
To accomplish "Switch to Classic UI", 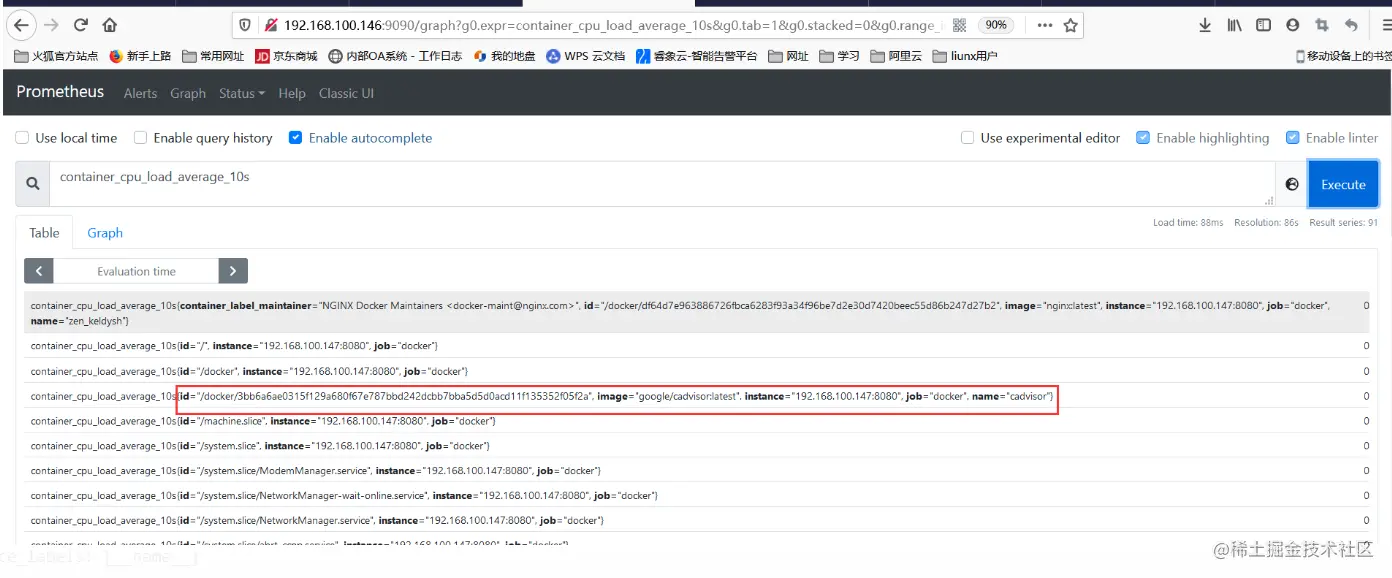I will pyautogui.click(x=346, y=93).
